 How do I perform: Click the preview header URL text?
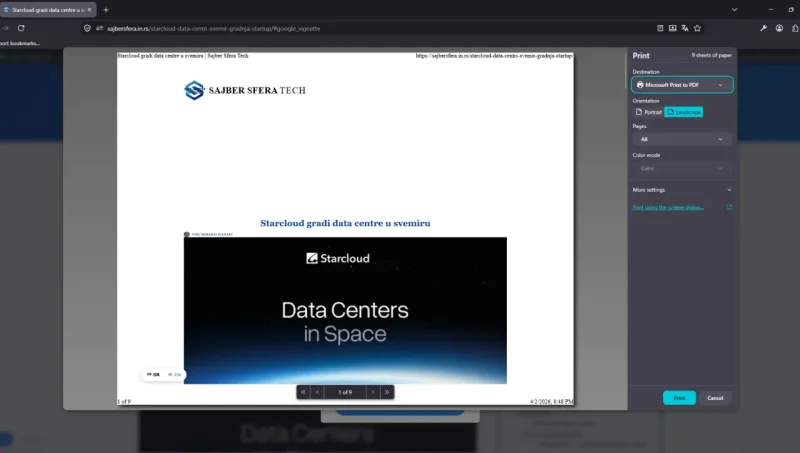click(x=494, y=56)
